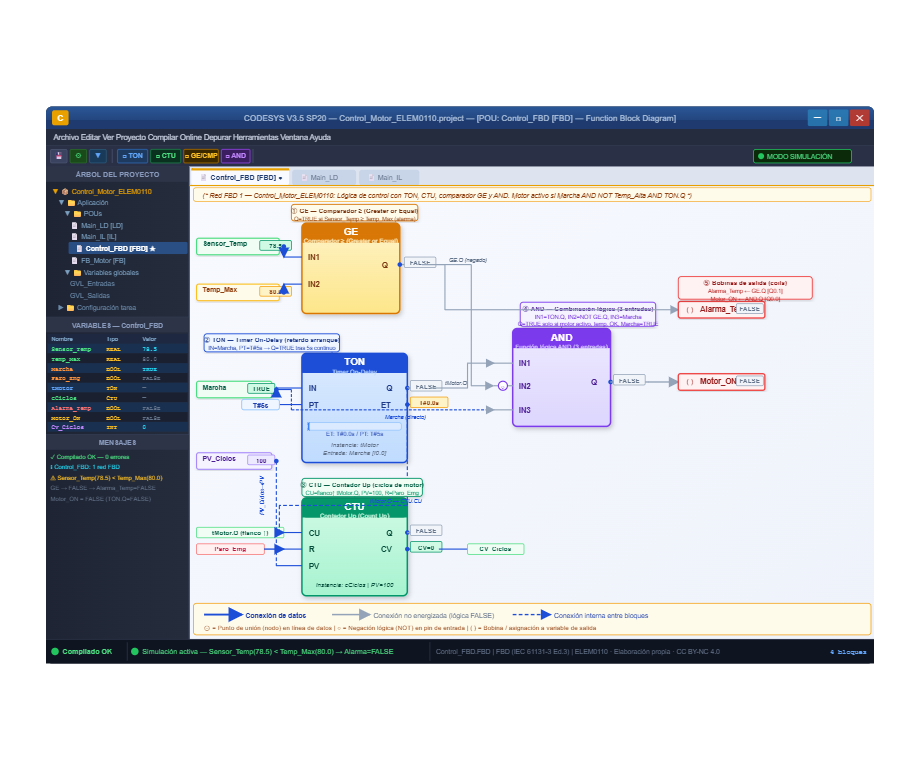Click the IN2 negation circle on AND block

503,386
